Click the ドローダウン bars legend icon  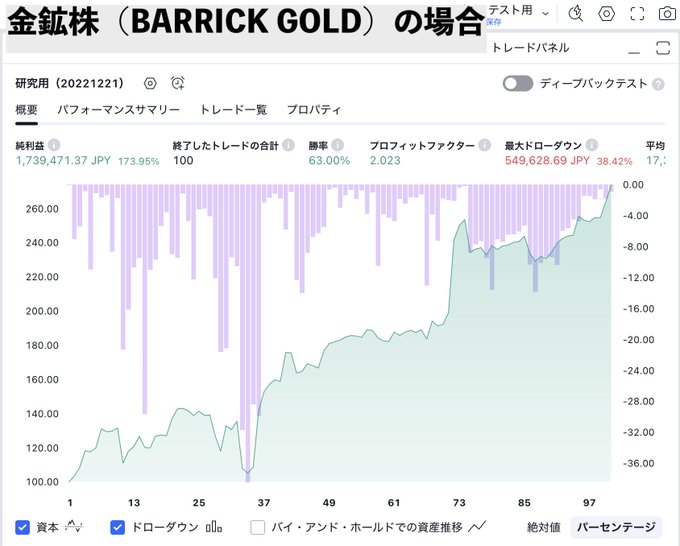point(214,527)
